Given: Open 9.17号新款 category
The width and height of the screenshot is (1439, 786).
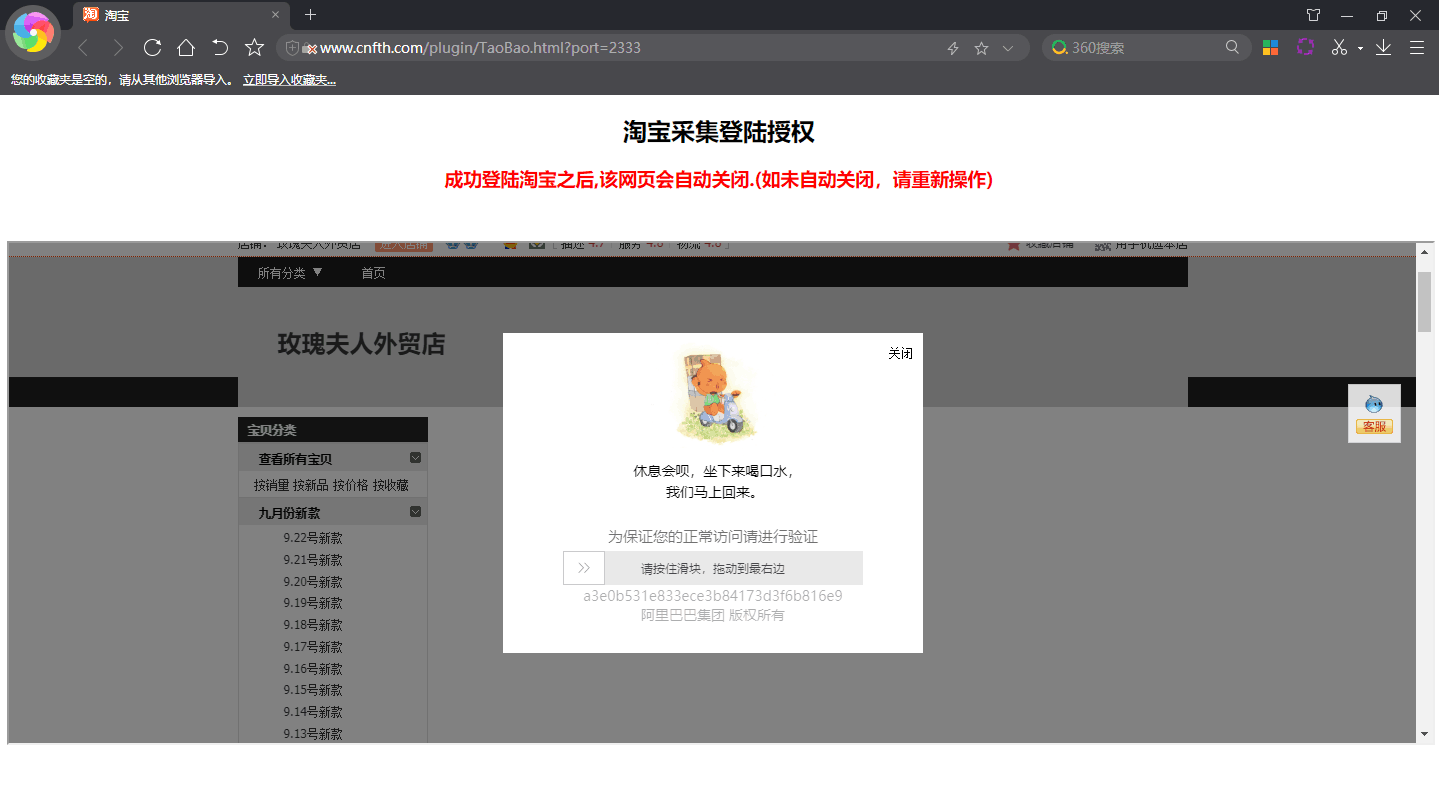Looking at the screenshot, I should 313,647.
